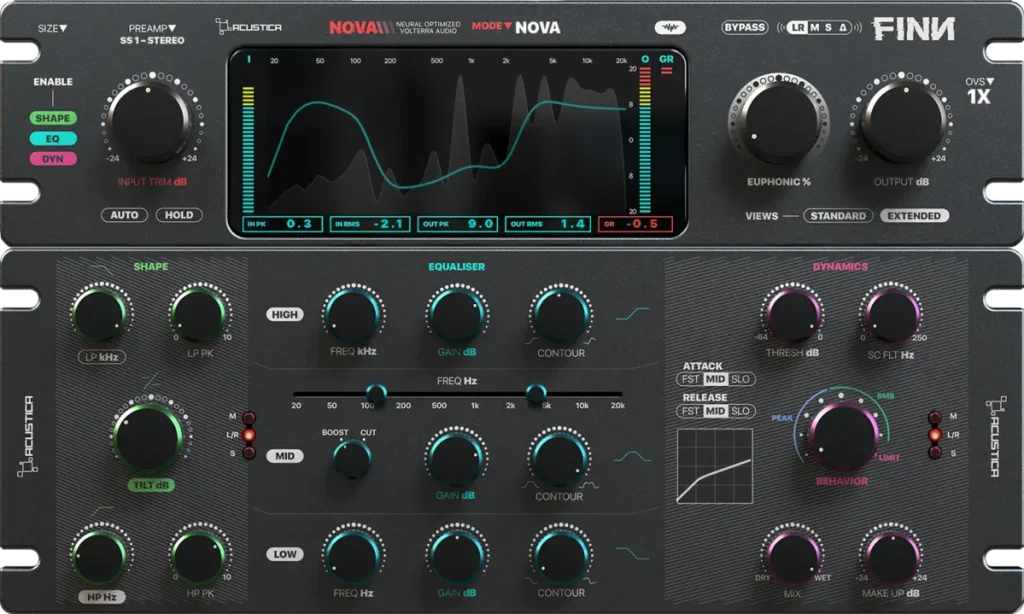Click the high shelf curve icon
Screen dimensions: 1024x614
pyautogui.click(x=632, y=314)
